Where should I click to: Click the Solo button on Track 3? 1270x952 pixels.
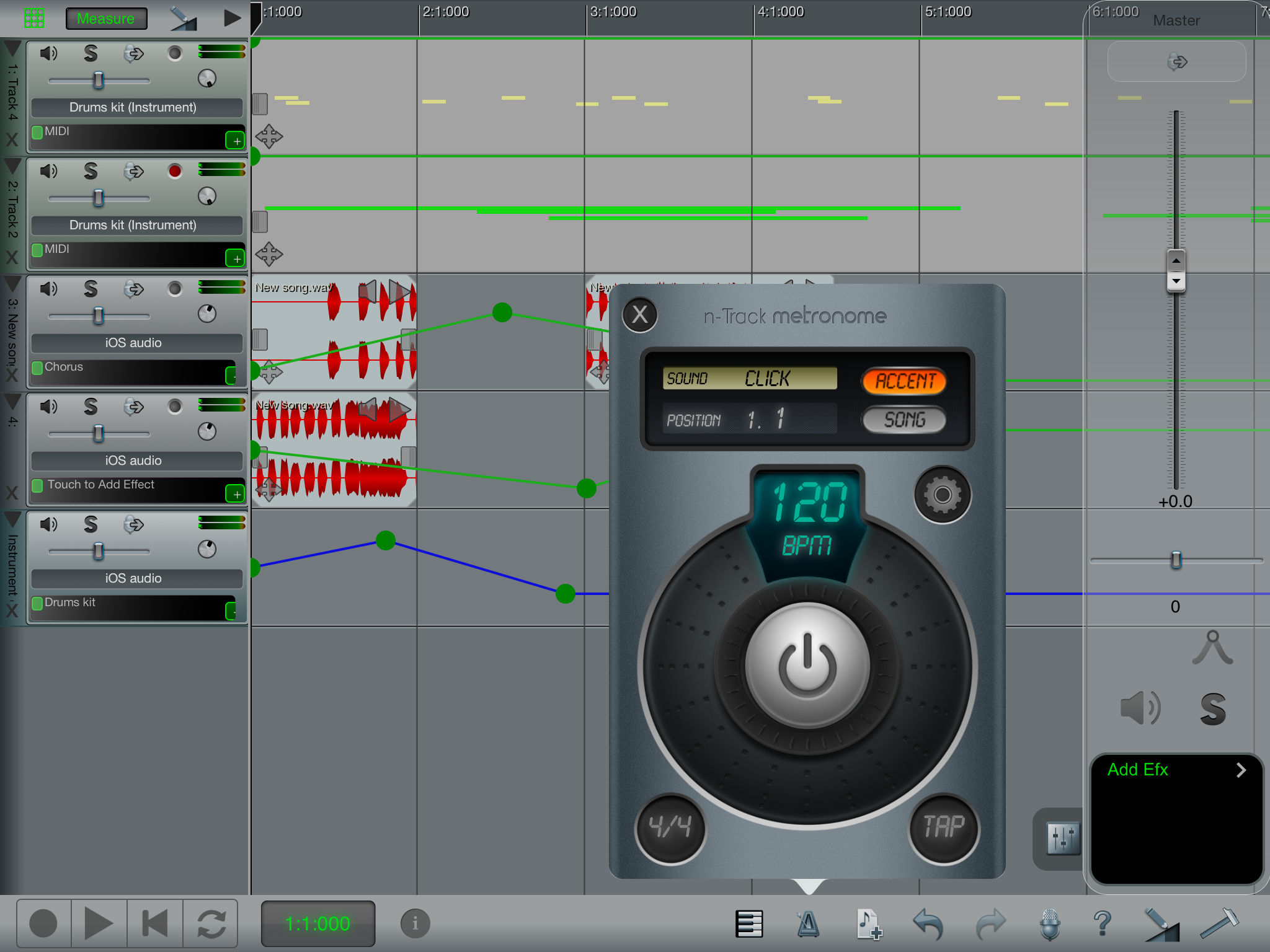(90, 289)
